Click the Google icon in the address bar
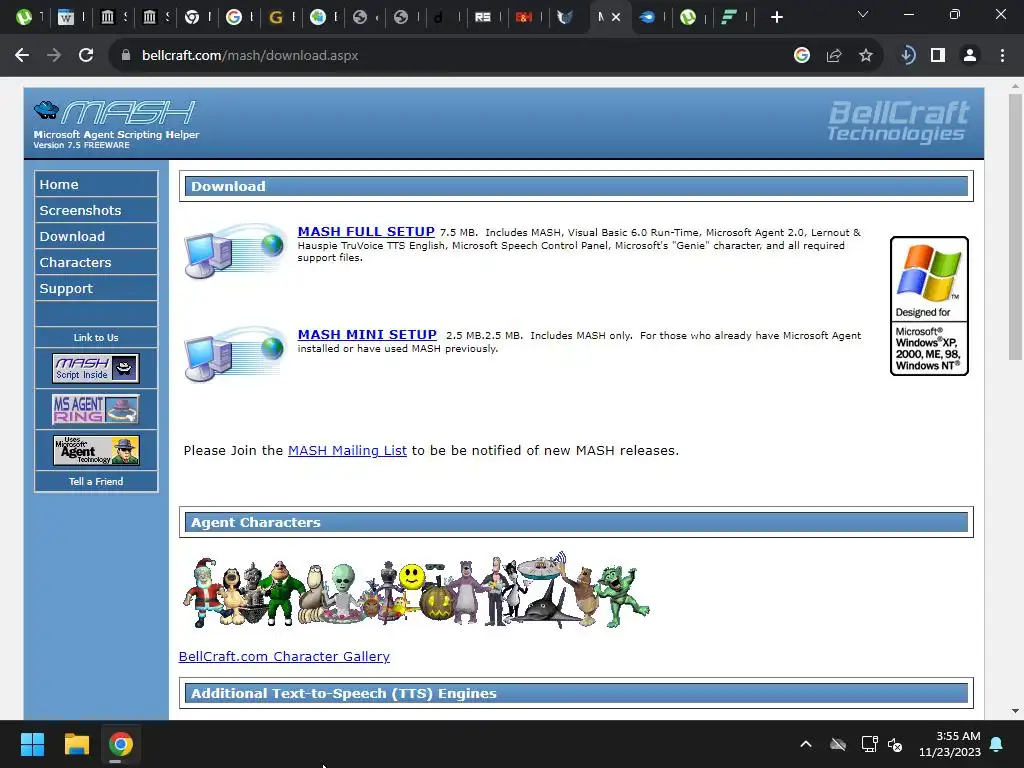 click(802, 56)
